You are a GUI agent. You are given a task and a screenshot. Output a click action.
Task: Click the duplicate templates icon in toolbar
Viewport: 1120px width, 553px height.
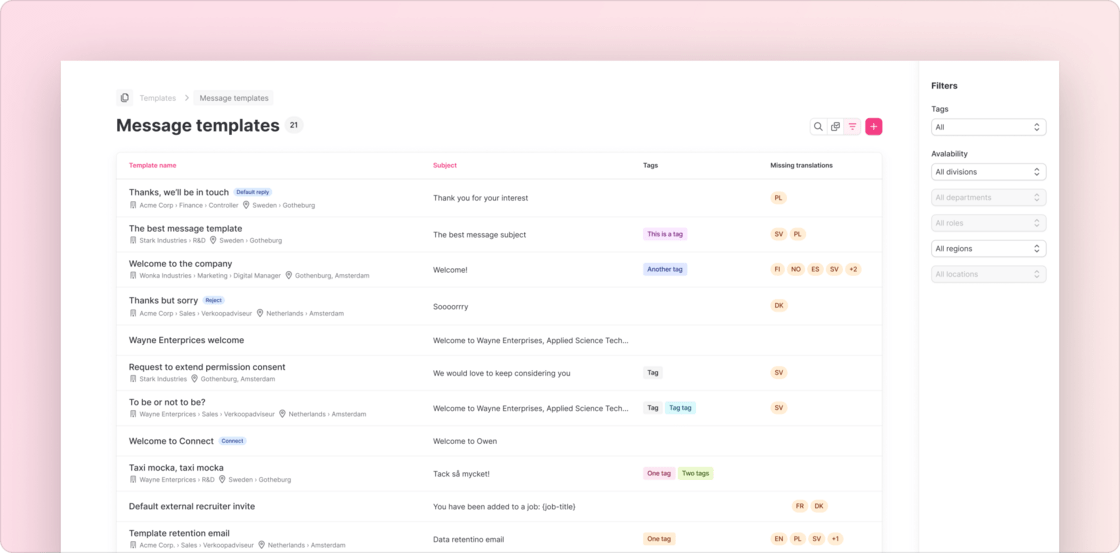pyautogui.click(x=836, y=127)
